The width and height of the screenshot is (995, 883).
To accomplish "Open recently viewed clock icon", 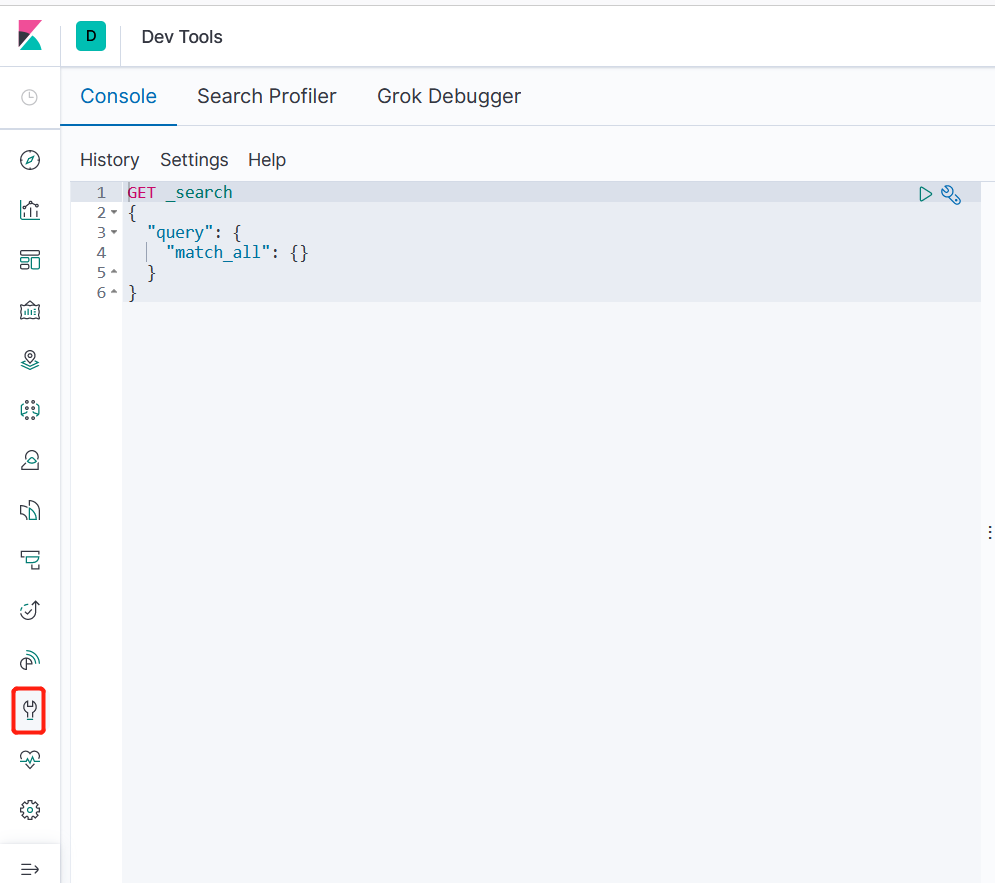I will [30, 97].
